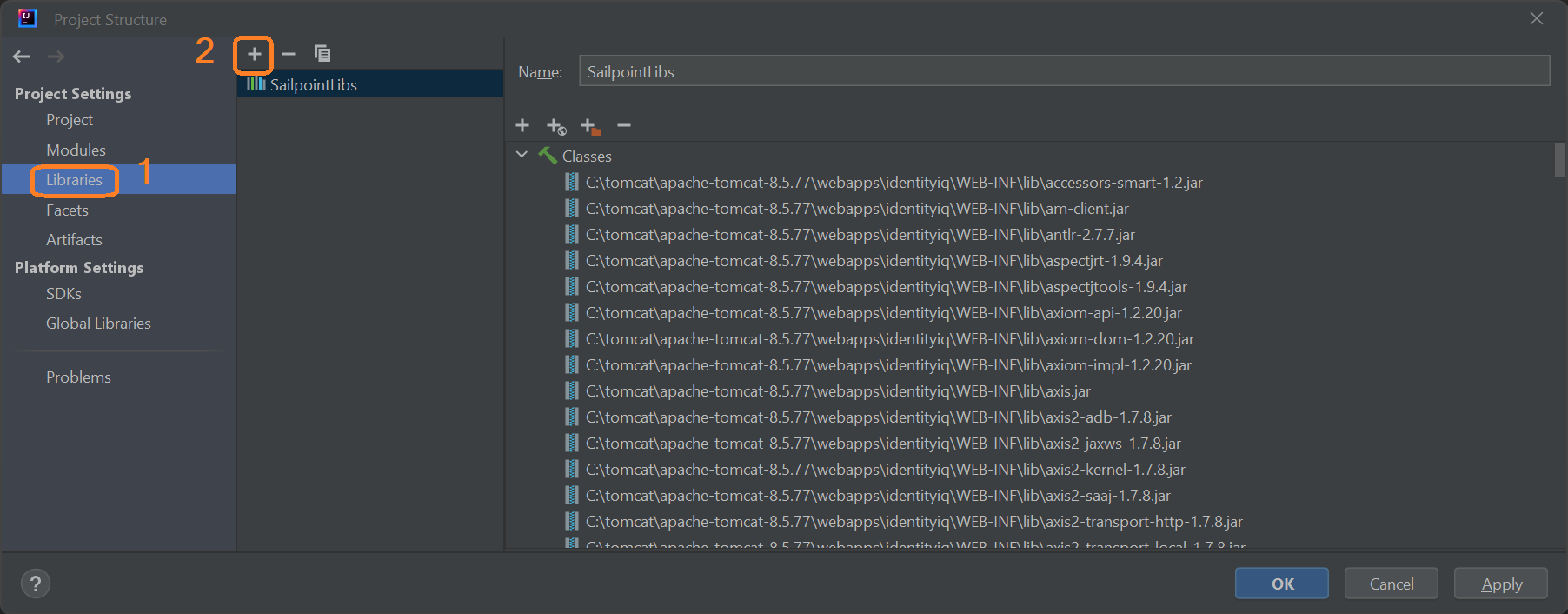This screenshot has width=1568, height=614.
Task: Open Modules settings page
Action: pos(76,150)
